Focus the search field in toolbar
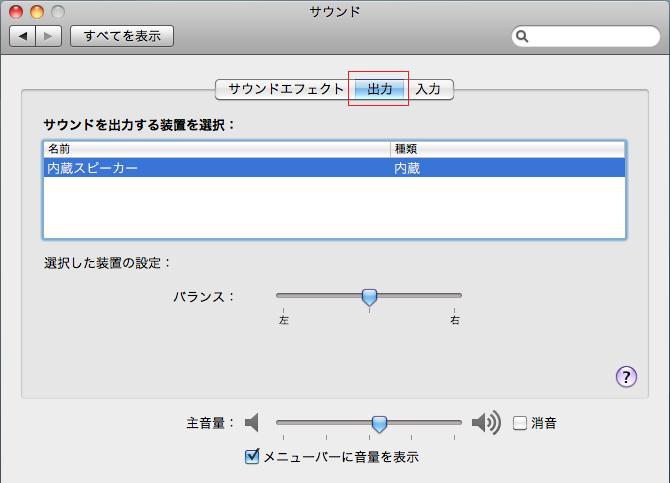This screenshot has width=670, height=483. tap(586, 36)
